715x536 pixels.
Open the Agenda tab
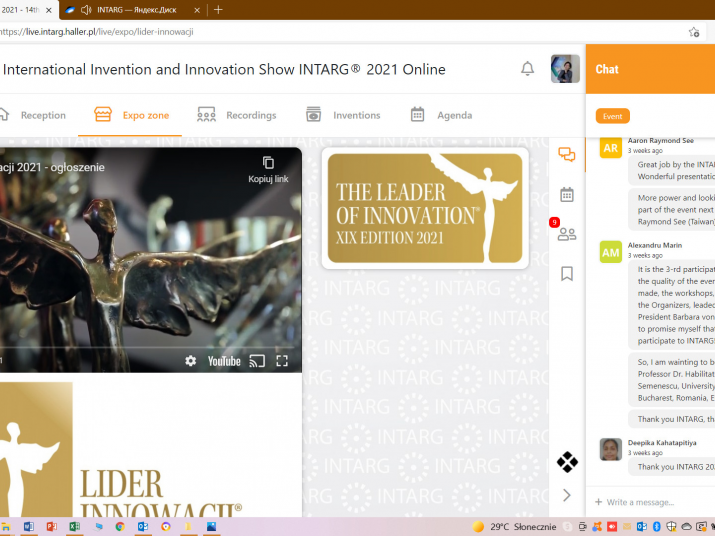point(441,115)
